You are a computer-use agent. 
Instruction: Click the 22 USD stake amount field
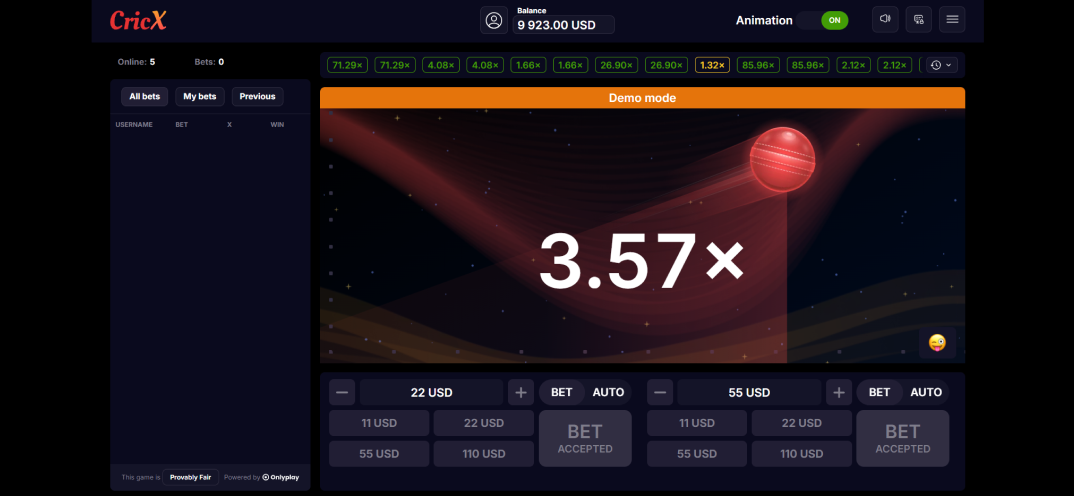coord(432,393)
